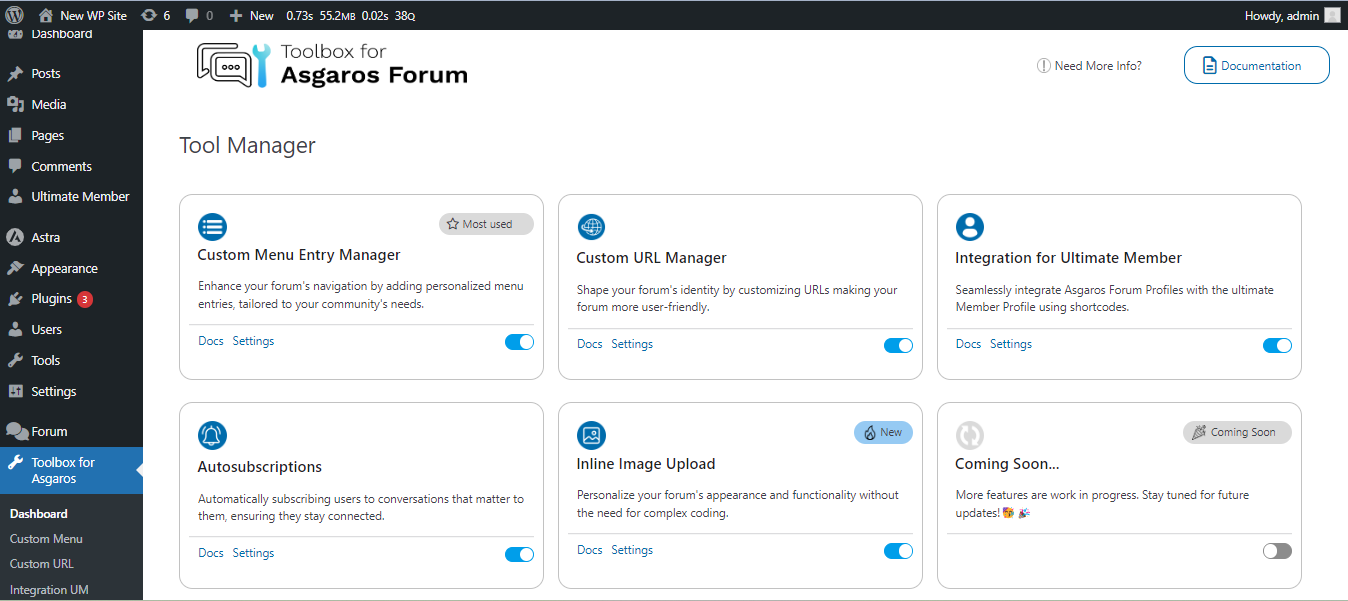Open Settings for Inline Image Upload
This screenshot has width=1348, height=601.
coord(632,550)
